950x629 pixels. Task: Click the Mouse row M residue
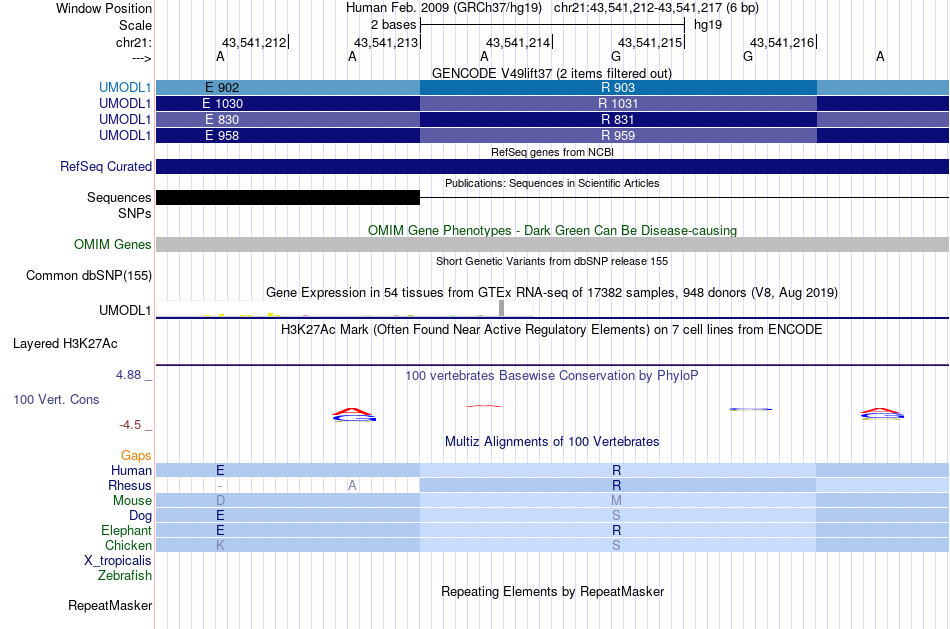pos(616,501)
